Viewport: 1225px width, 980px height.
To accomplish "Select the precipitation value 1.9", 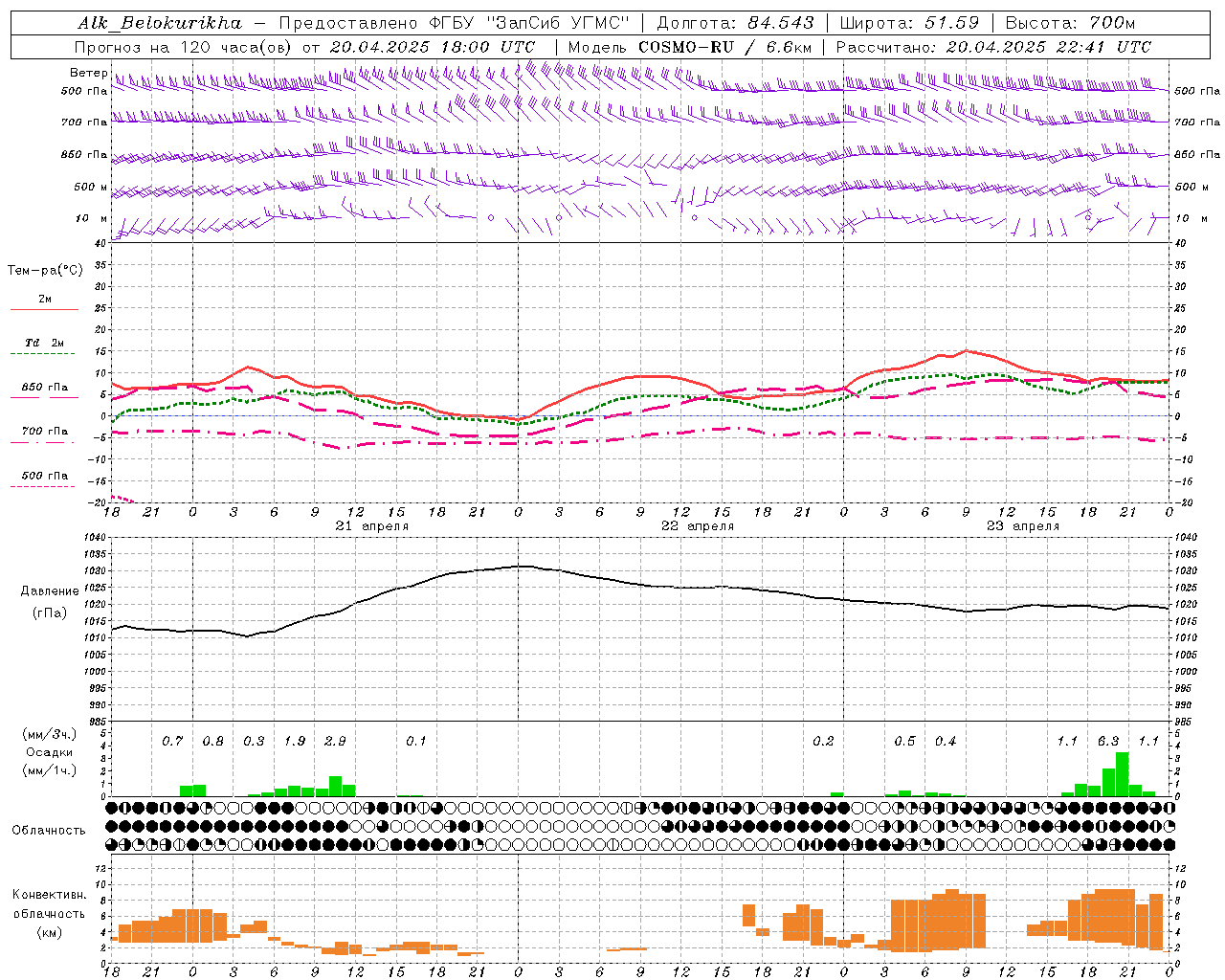I will (295, 742).
